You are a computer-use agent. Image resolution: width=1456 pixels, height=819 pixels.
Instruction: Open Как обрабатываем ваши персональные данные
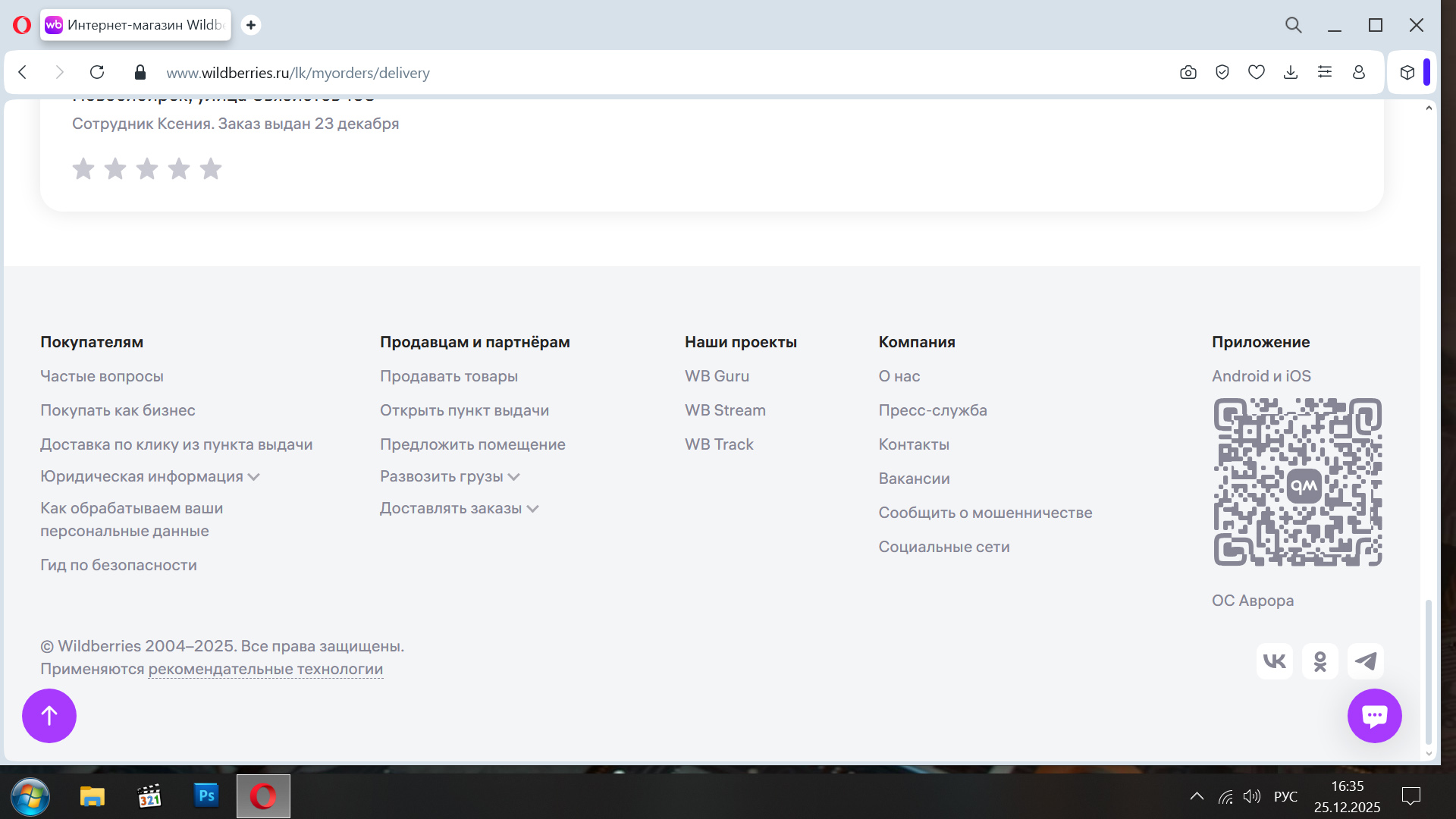pos(132,519)
